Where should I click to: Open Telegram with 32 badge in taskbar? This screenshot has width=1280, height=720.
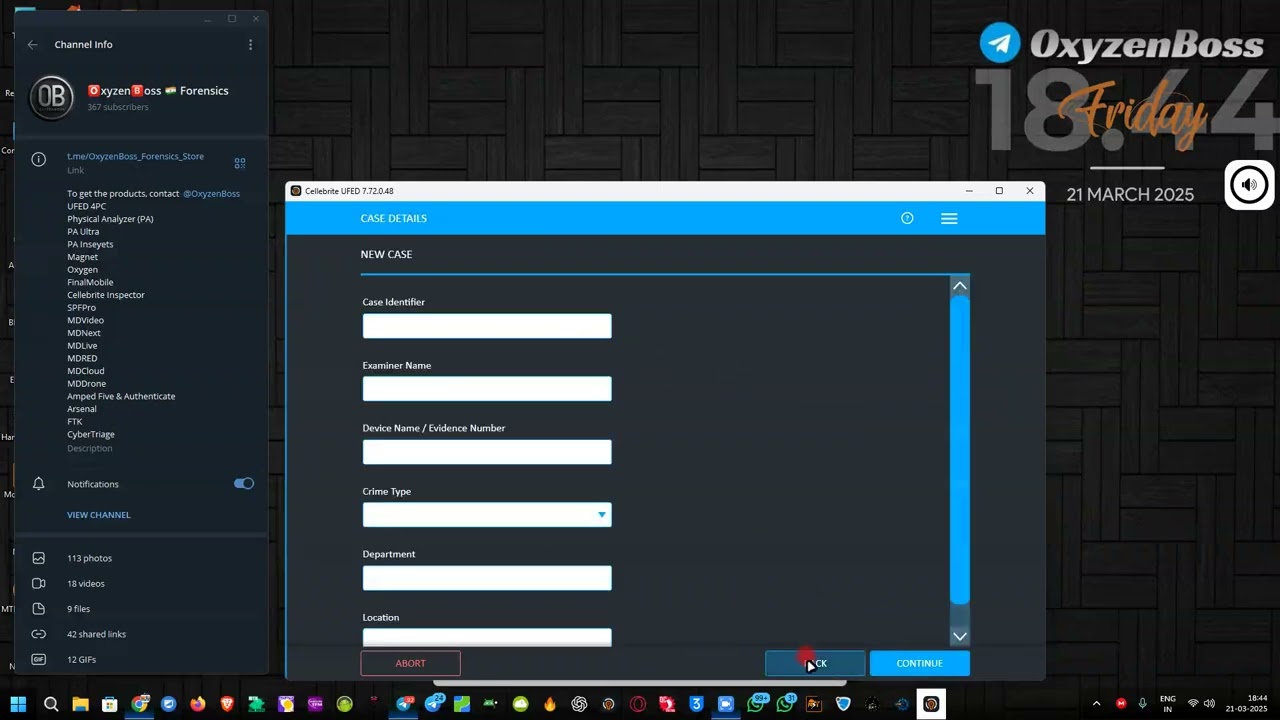404,704
